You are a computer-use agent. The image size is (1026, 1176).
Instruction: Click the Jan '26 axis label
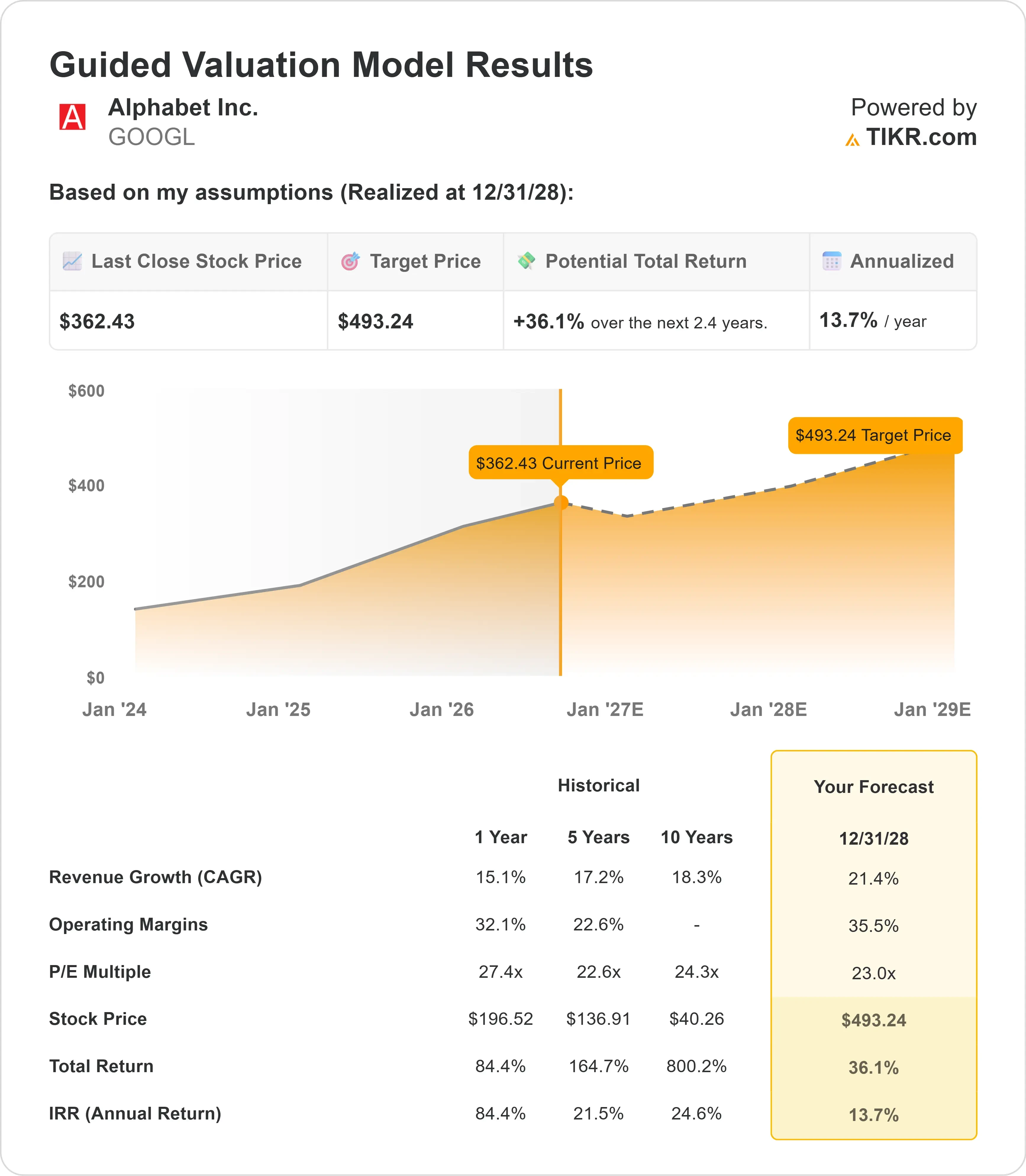(x=442, y=710)
